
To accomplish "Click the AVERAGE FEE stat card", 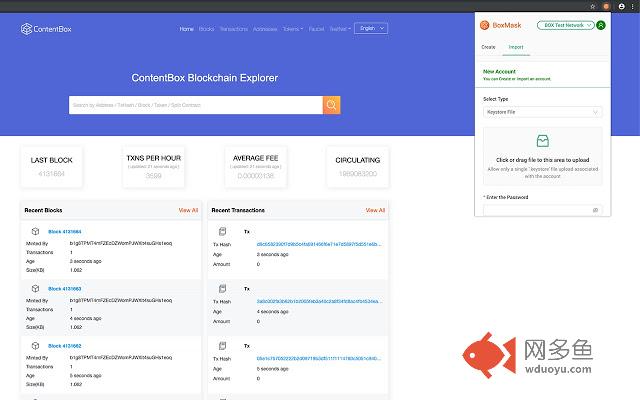I will [x=256, y=167].
